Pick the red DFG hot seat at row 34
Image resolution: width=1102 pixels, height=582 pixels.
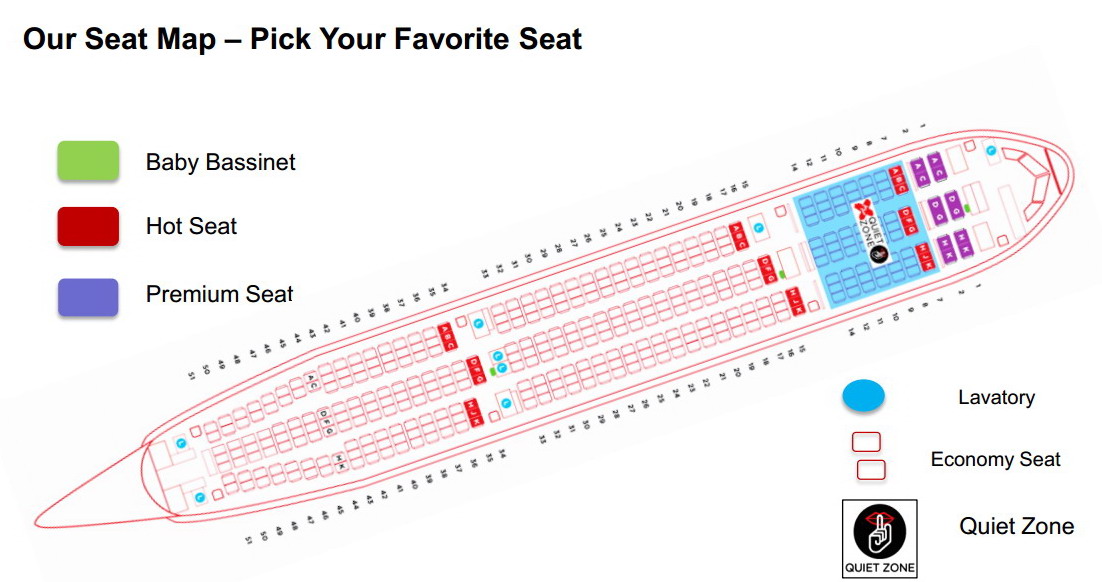(476, 370)
